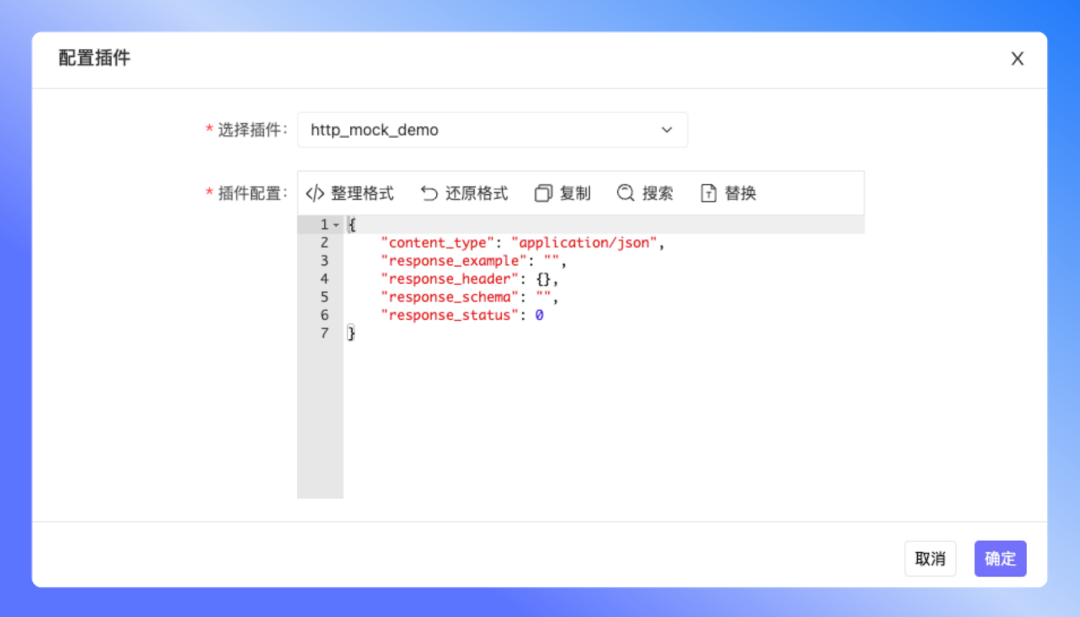Close the 配置插件 dialog with the X
Screen dimensions: 1080x617
click(1017, 58)
